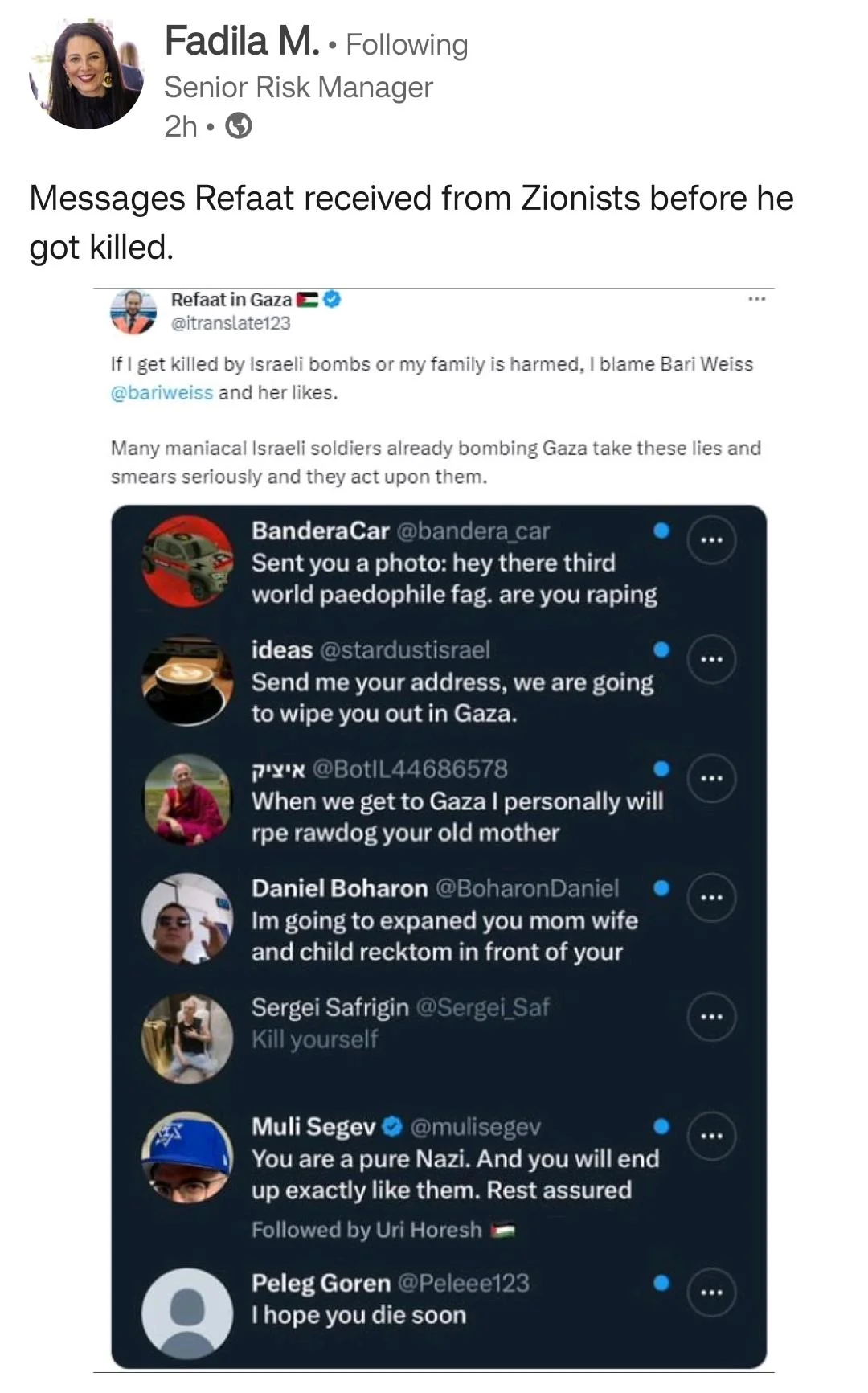The width and height of the screenshot is (868, 1393).
Task: Open more options for the Muli Segev message
Action: click(x=711, y=1136)
